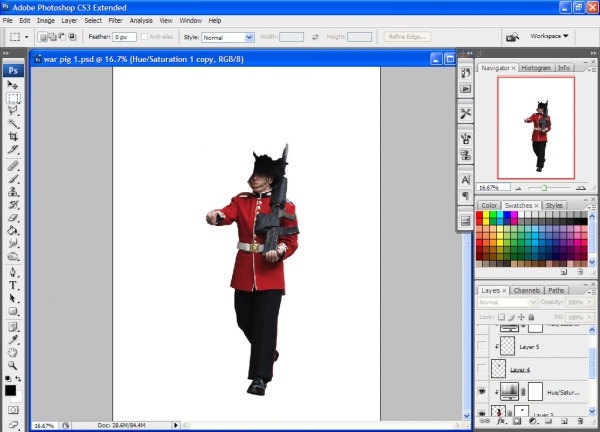Image resolution: width=600 pixels, height=432 pixels.
Task: Show Layer 4 visibility
Action: (482, 369)
